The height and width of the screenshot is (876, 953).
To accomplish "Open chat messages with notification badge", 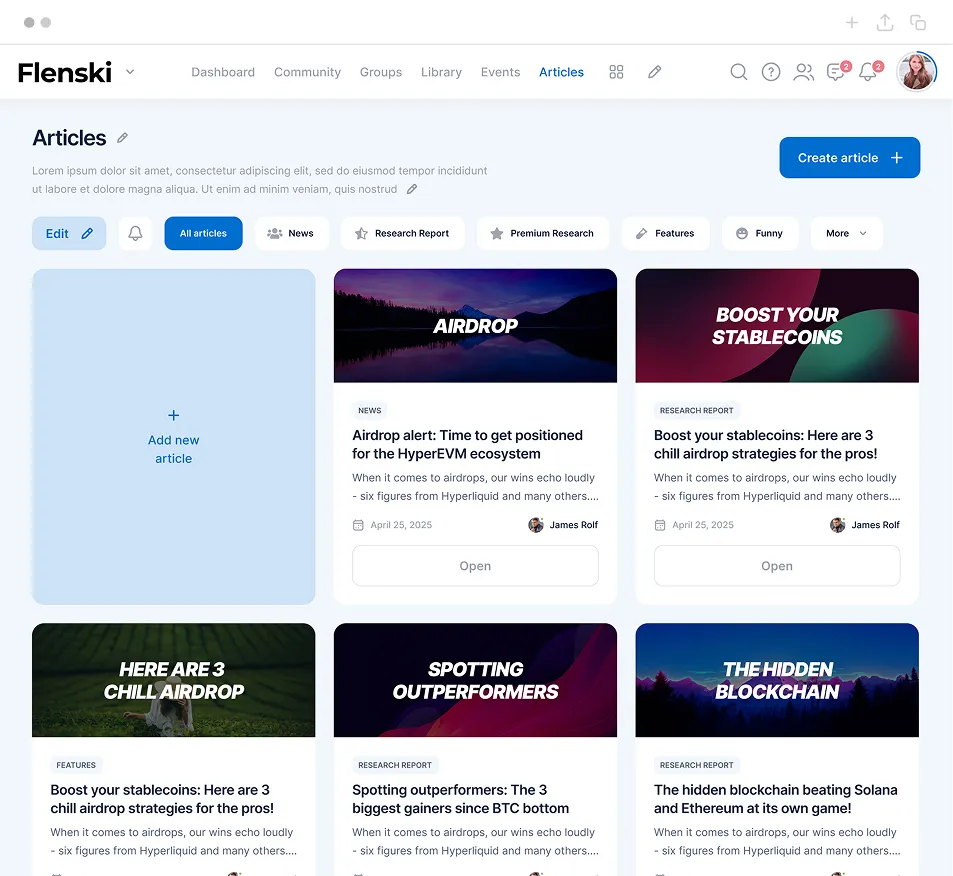I will click(x=836, y=72).
